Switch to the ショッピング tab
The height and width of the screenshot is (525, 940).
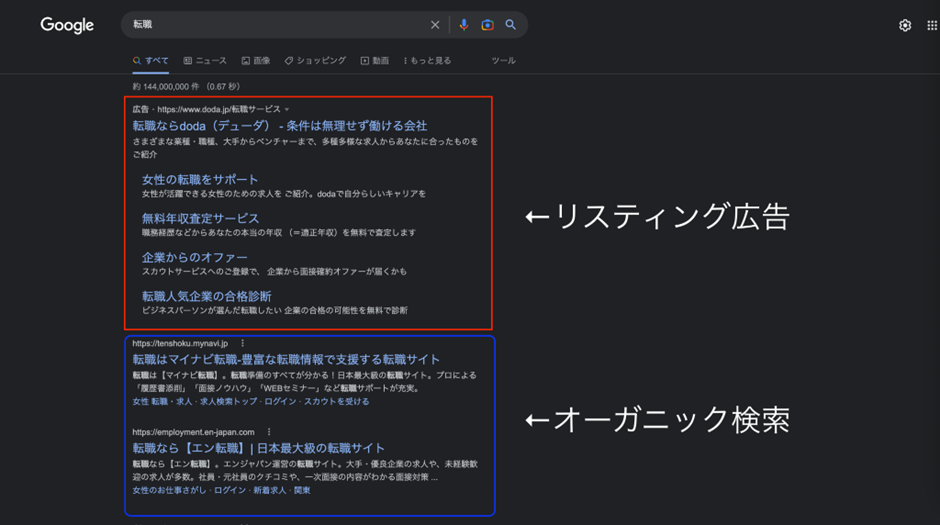tap(315, 61)
